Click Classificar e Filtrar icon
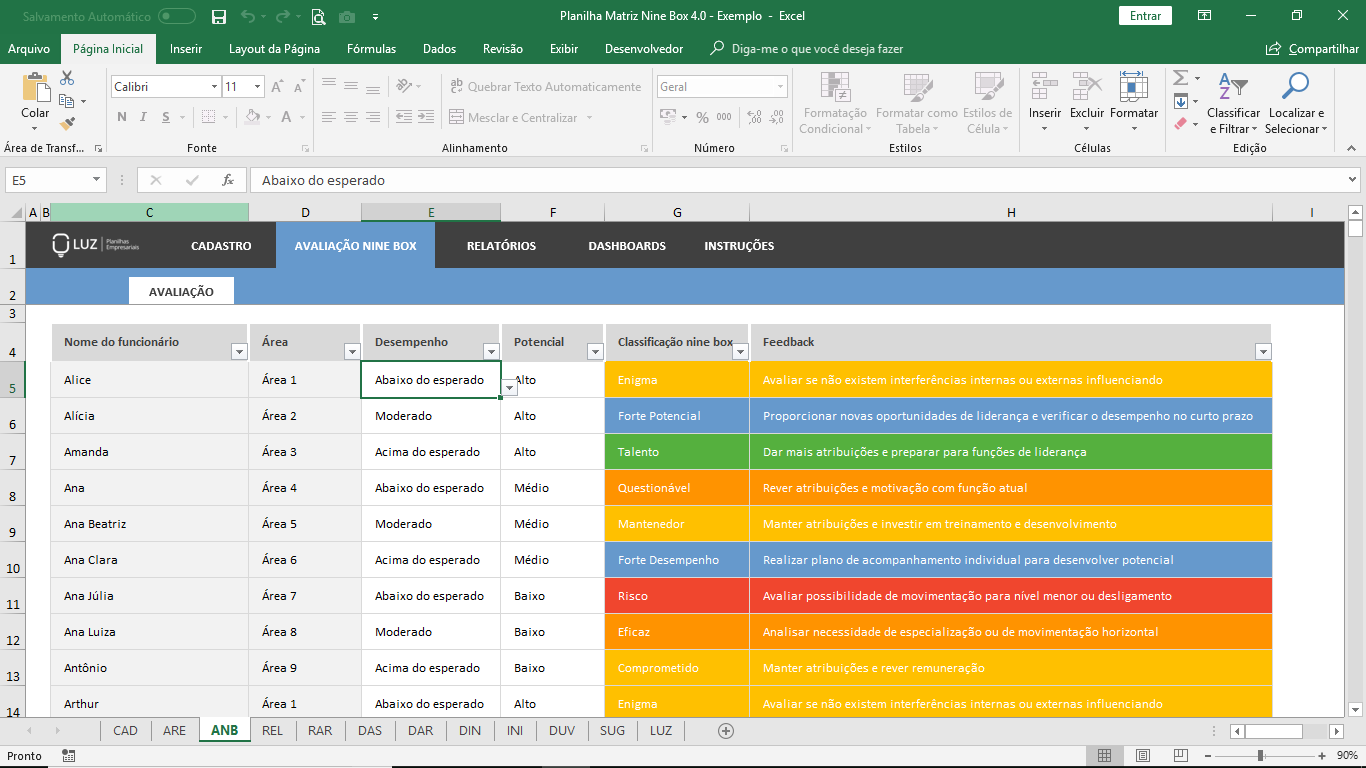The image size is (1366, 768). click(1233, 88)
